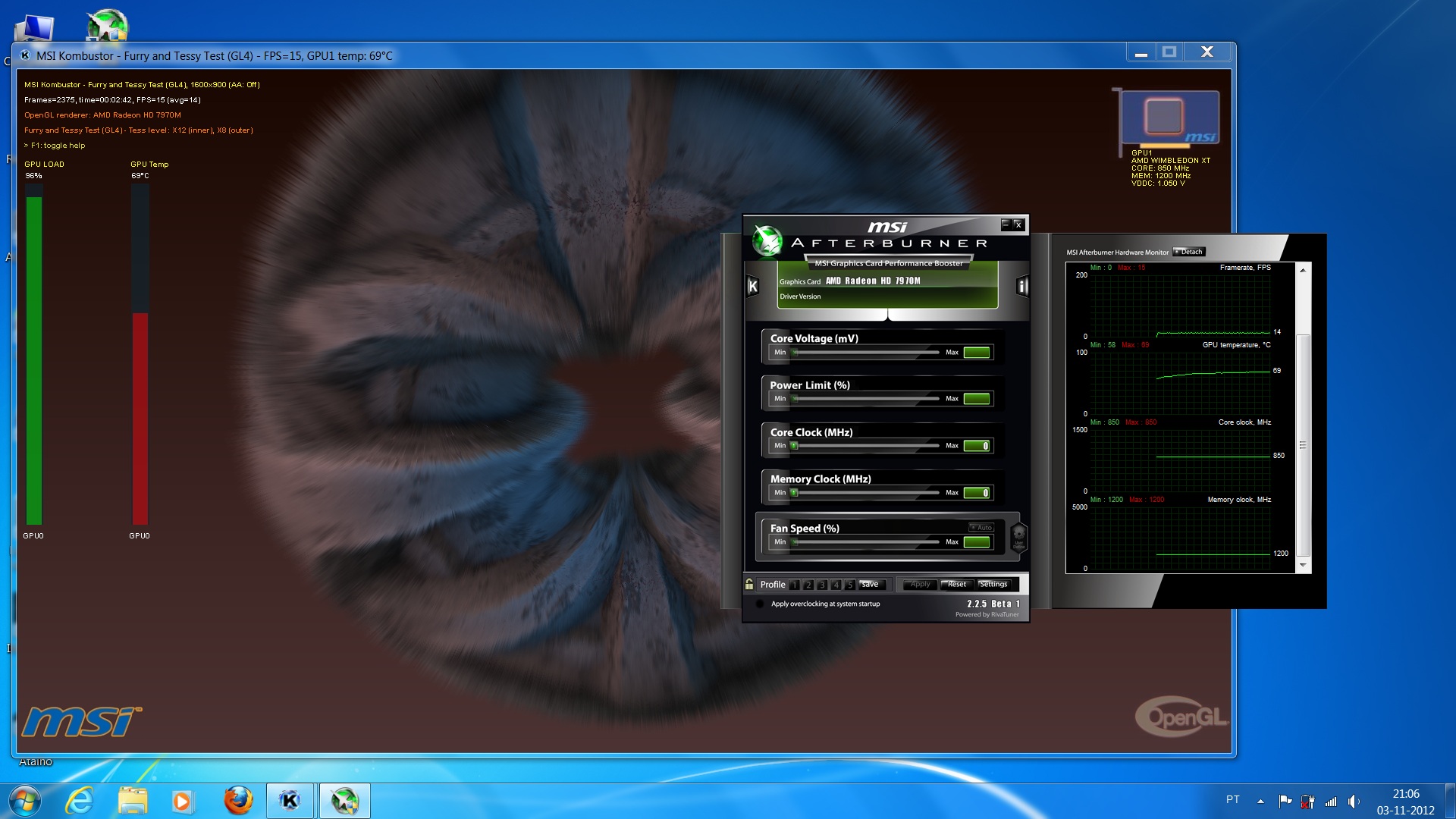Click the hardware monitor scrollbar thumb
Image resolution: width=1456 pixels, height=819 pixels.
pyautogui.click(x=1303, y=445)
